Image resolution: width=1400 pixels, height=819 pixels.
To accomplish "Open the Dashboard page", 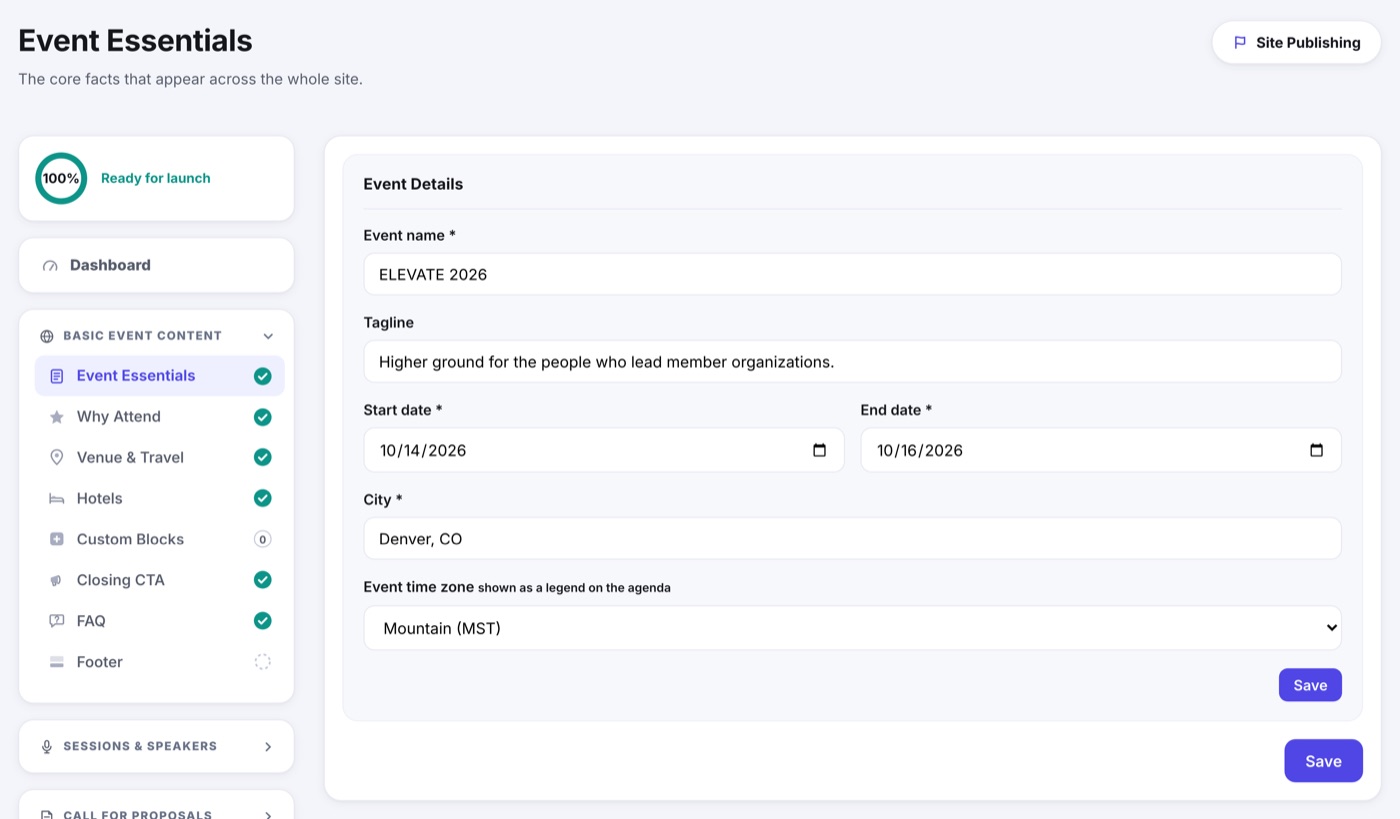I will [156, 265].
